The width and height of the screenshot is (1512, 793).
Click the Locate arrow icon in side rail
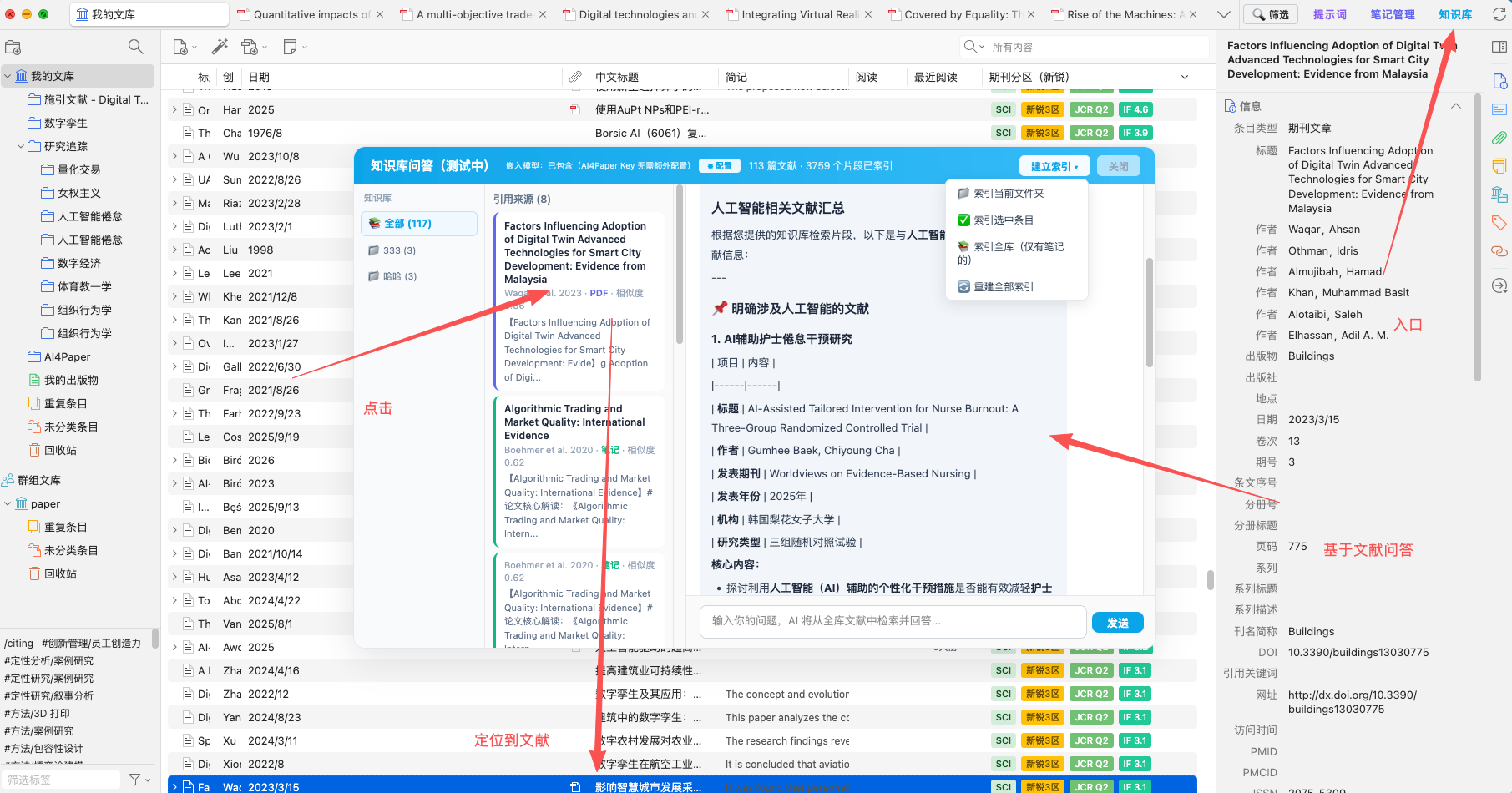coord(1499,285)
